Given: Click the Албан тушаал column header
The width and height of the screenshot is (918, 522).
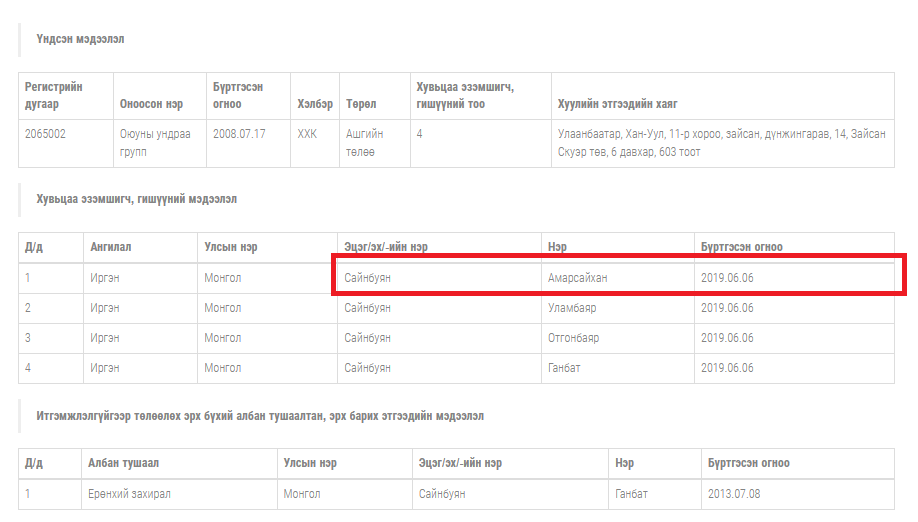Looking at the screenshot, I should [123, 463].
